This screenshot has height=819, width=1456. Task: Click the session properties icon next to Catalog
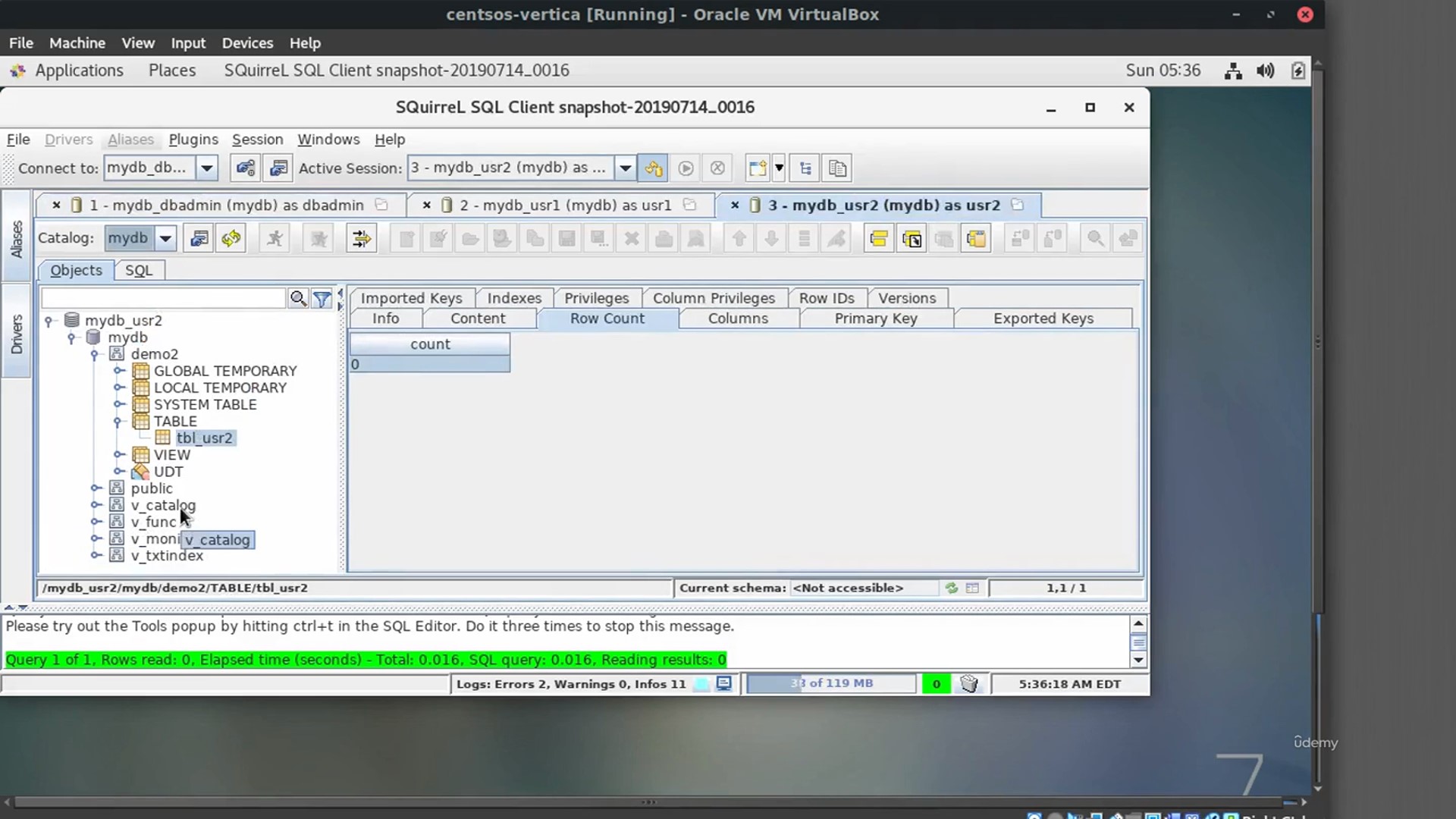[199, 239]
